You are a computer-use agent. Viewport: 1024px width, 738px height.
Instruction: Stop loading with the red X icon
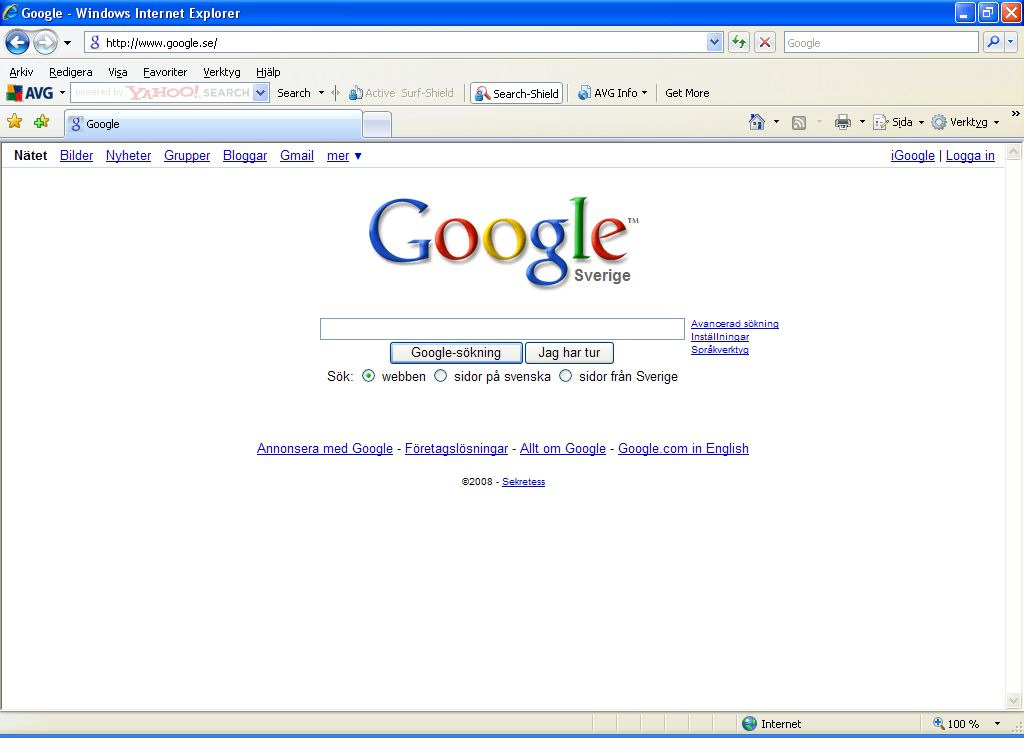pos(765,42)
